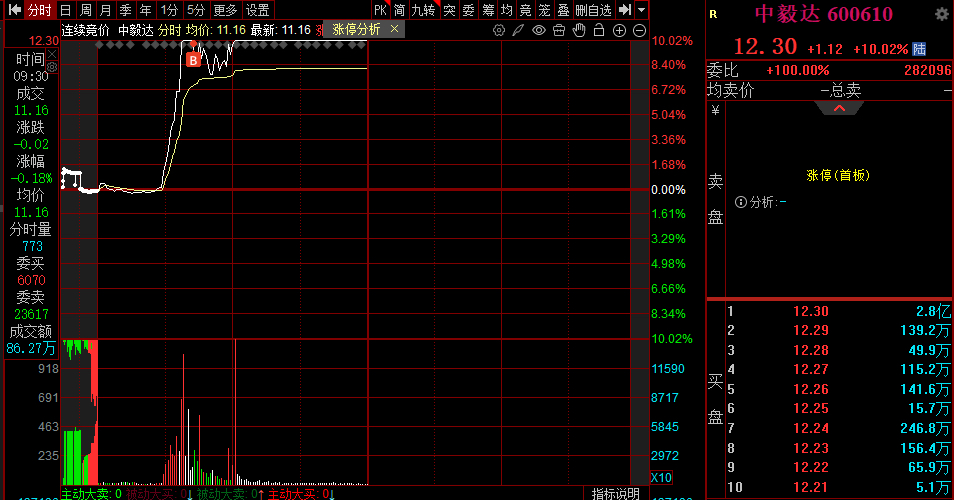Toggle the 笼 toolbar button
The height and width of the screenshot is (500, 954).
tap(545, 10)
